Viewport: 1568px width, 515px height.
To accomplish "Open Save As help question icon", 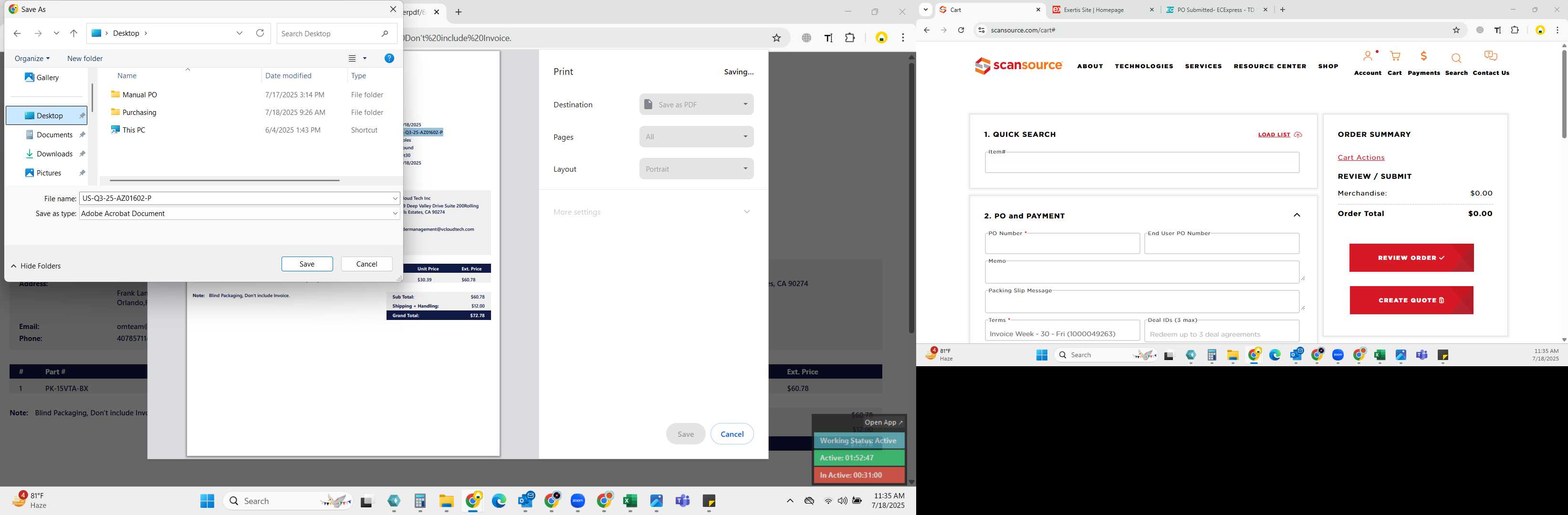I will click(389, 58).
